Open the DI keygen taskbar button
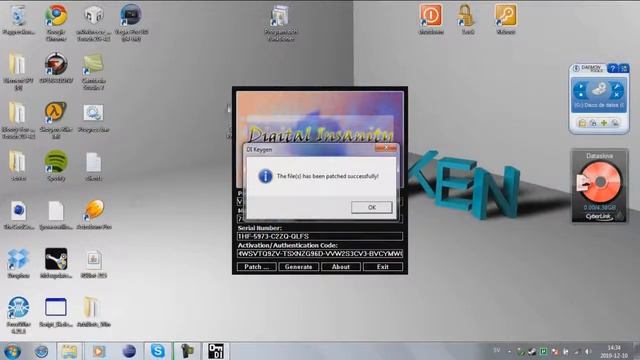This screenshot has width=640, height=360. [216, 351]
